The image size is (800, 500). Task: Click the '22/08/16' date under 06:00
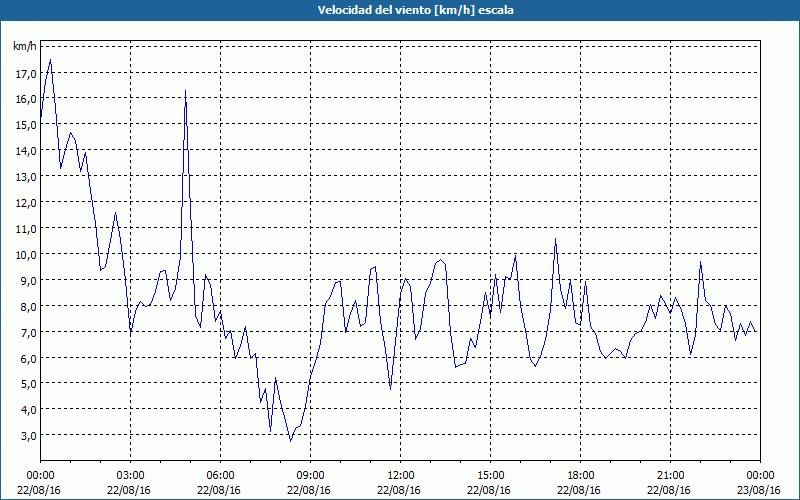point(220,490)
